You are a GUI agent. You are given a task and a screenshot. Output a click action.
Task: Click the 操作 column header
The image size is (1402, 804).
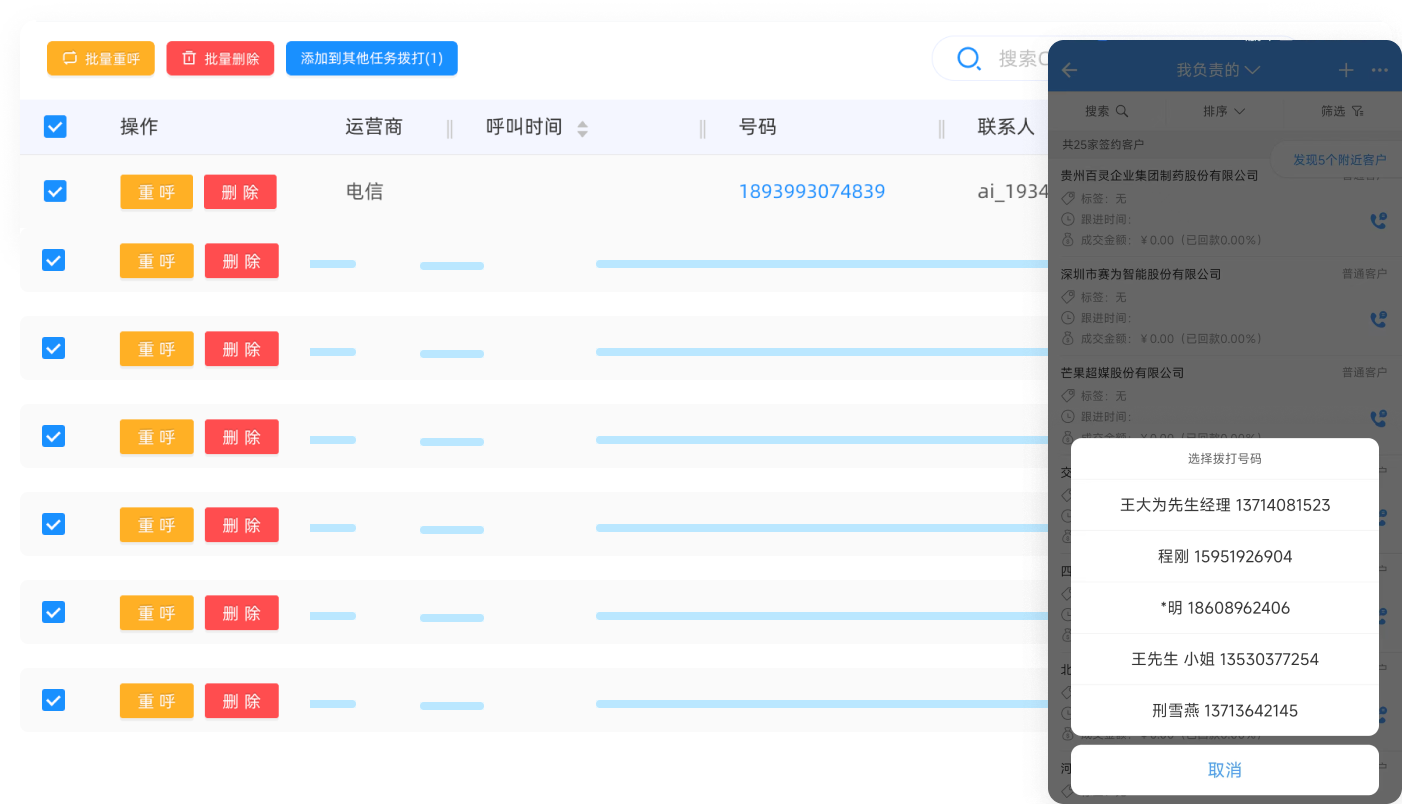tap(139, 127)
